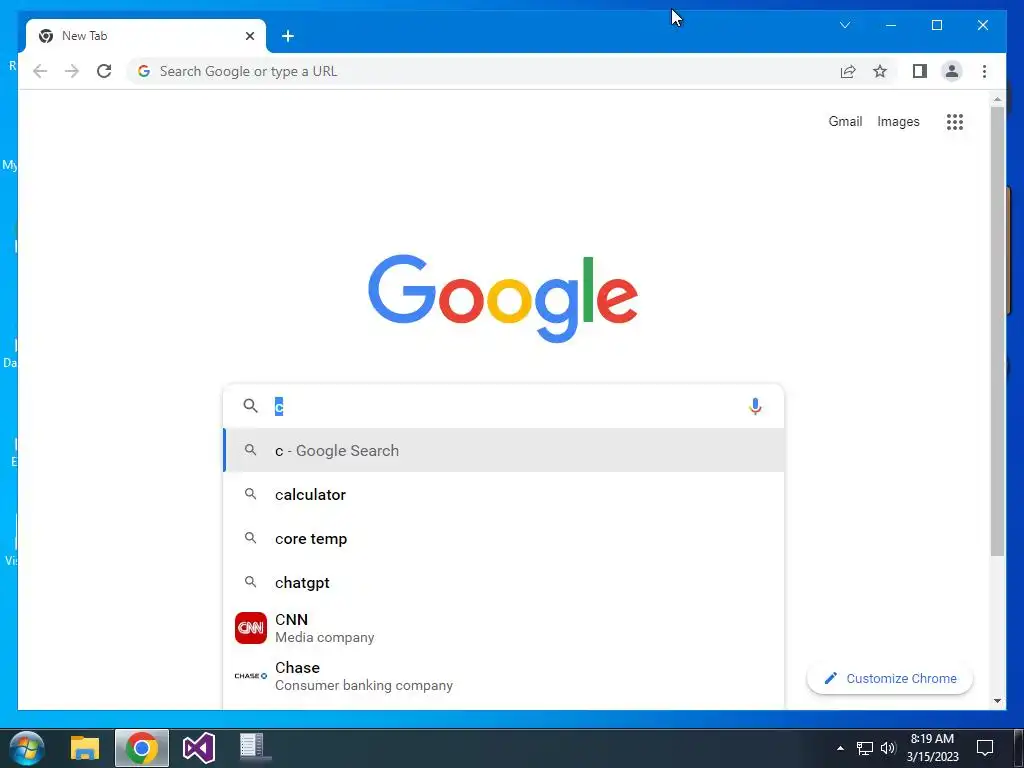Select the CNN Media company suggestion
This screenshot has width=1024, height=768.
click(x=503, y=628)
